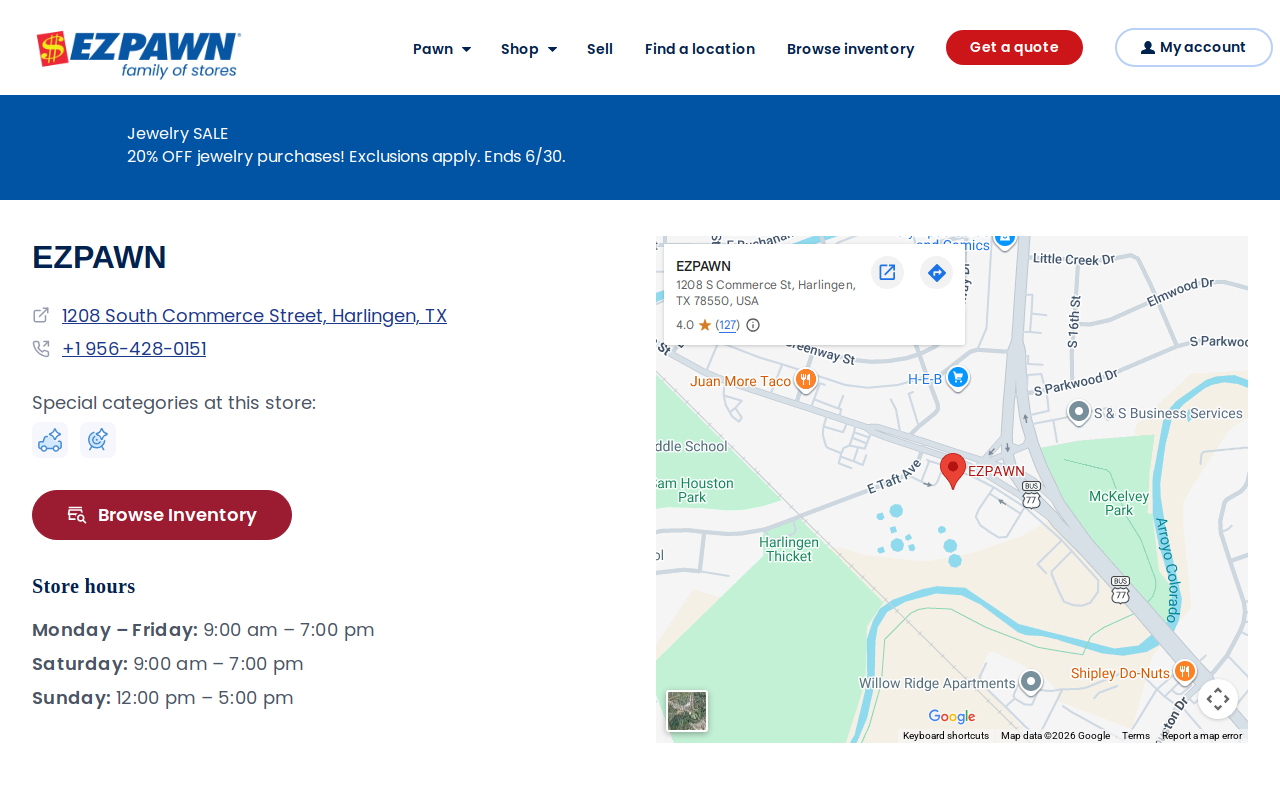Select the Shipley Do-Nuts restaurant marker
This screenshot has height=800, width=1280.
pos(1185,671)
